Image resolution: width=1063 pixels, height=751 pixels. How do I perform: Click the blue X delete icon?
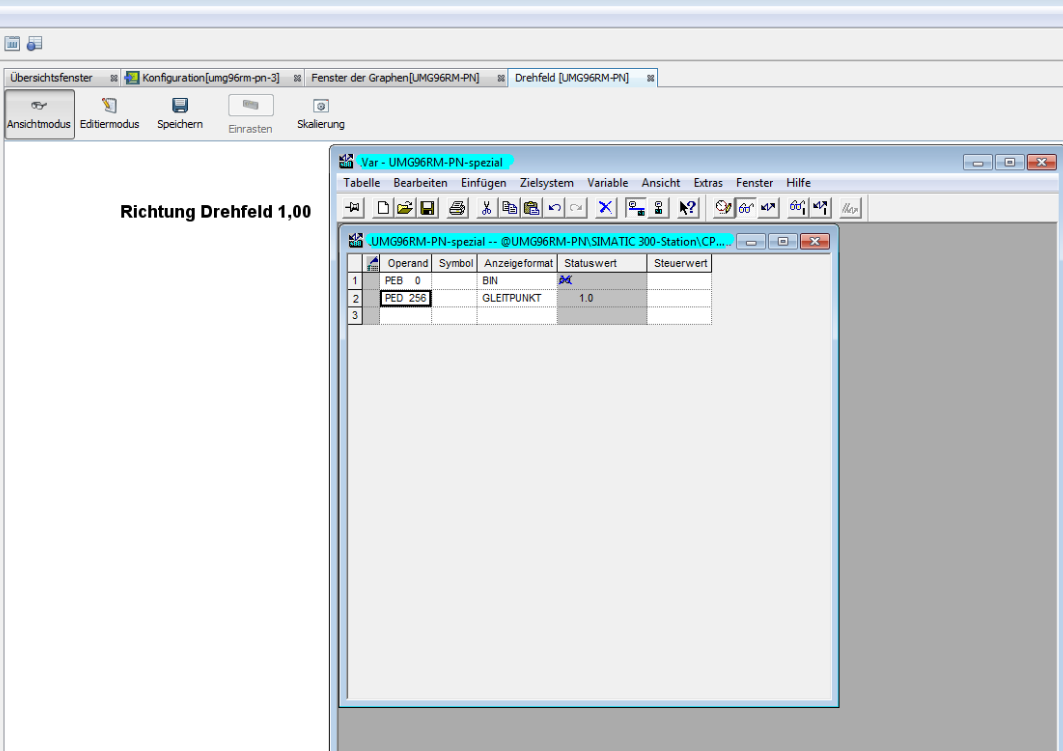coord(605,208)
